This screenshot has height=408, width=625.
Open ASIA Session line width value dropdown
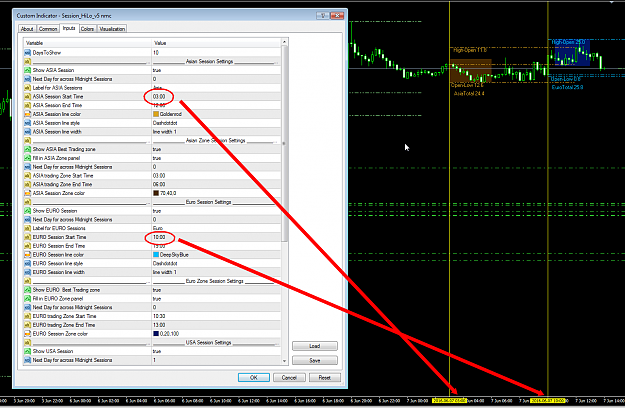[x=216, y=131]
